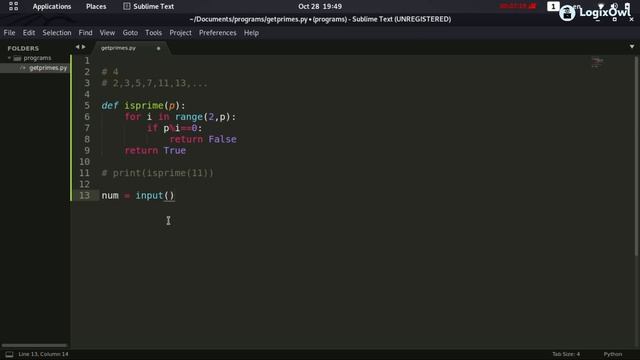This screenshot has width=640, height=360.
Task: Go to next tab with right arrow
Action: coord(83,47)
